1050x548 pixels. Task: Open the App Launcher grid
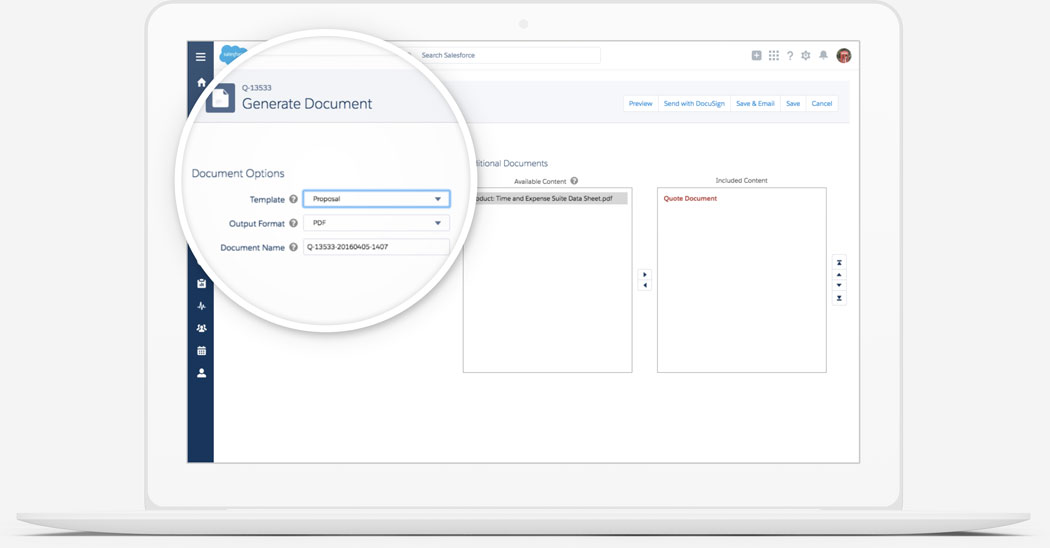tap(773, 56)
